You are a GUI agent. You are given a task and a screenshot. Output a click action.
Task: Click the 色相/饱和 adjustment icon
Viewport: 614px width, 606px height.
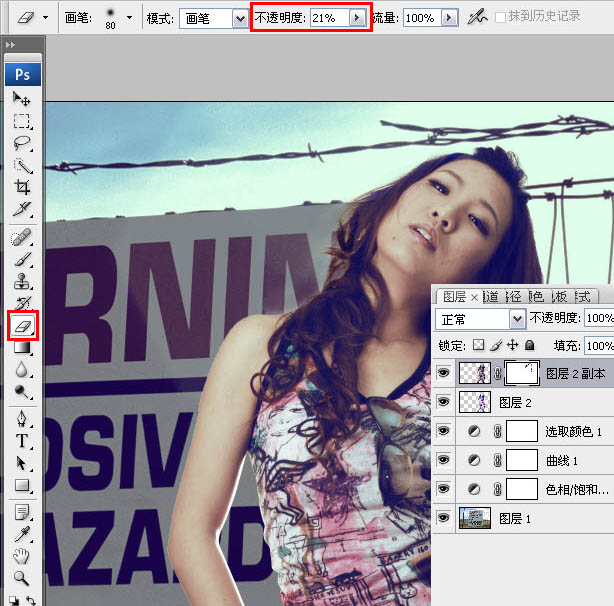point(474,489)
